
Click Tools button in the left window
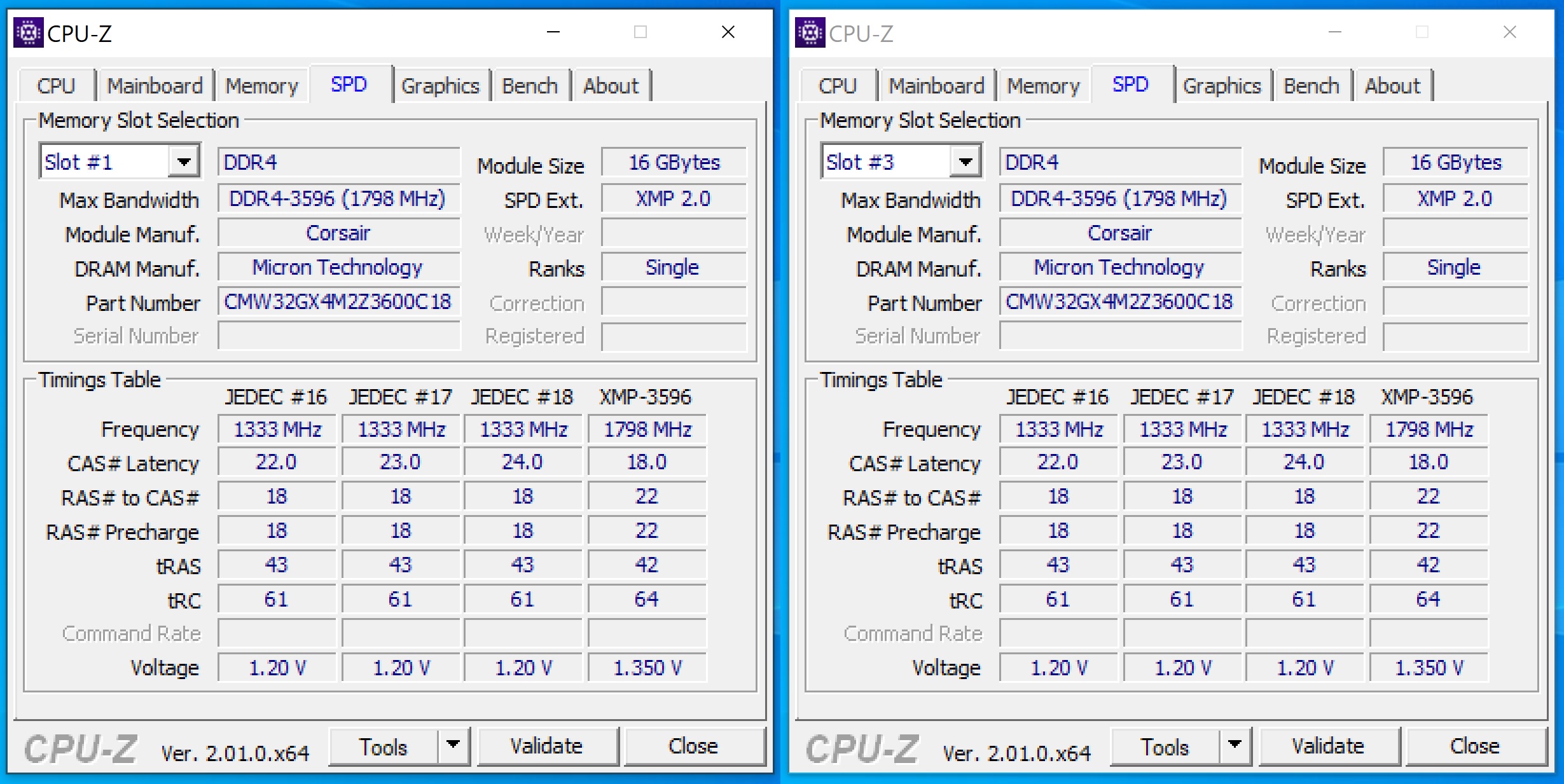coord(384,746)
